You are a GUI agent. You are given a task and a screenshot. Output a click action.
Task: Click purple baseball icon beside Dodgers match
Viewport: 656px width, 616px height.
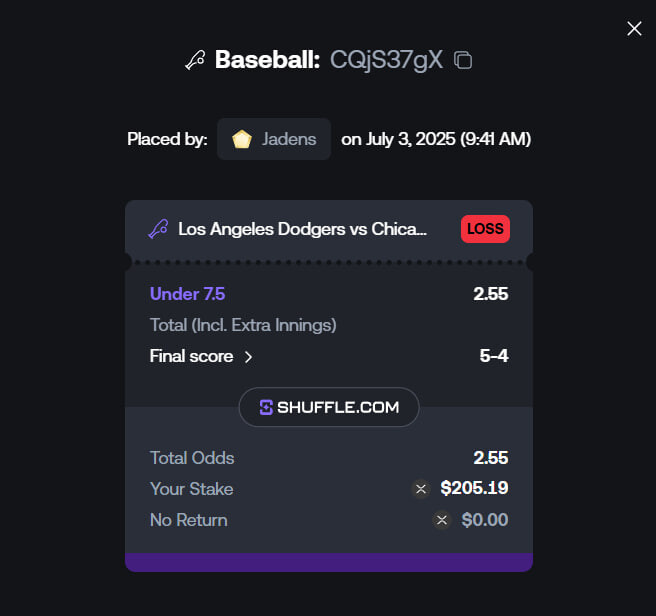pos(158,229)
